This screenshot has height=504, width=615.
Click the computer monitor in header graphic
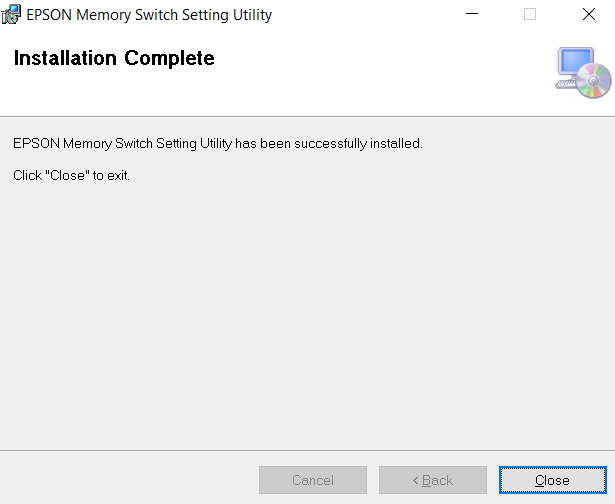pos(575,65)
